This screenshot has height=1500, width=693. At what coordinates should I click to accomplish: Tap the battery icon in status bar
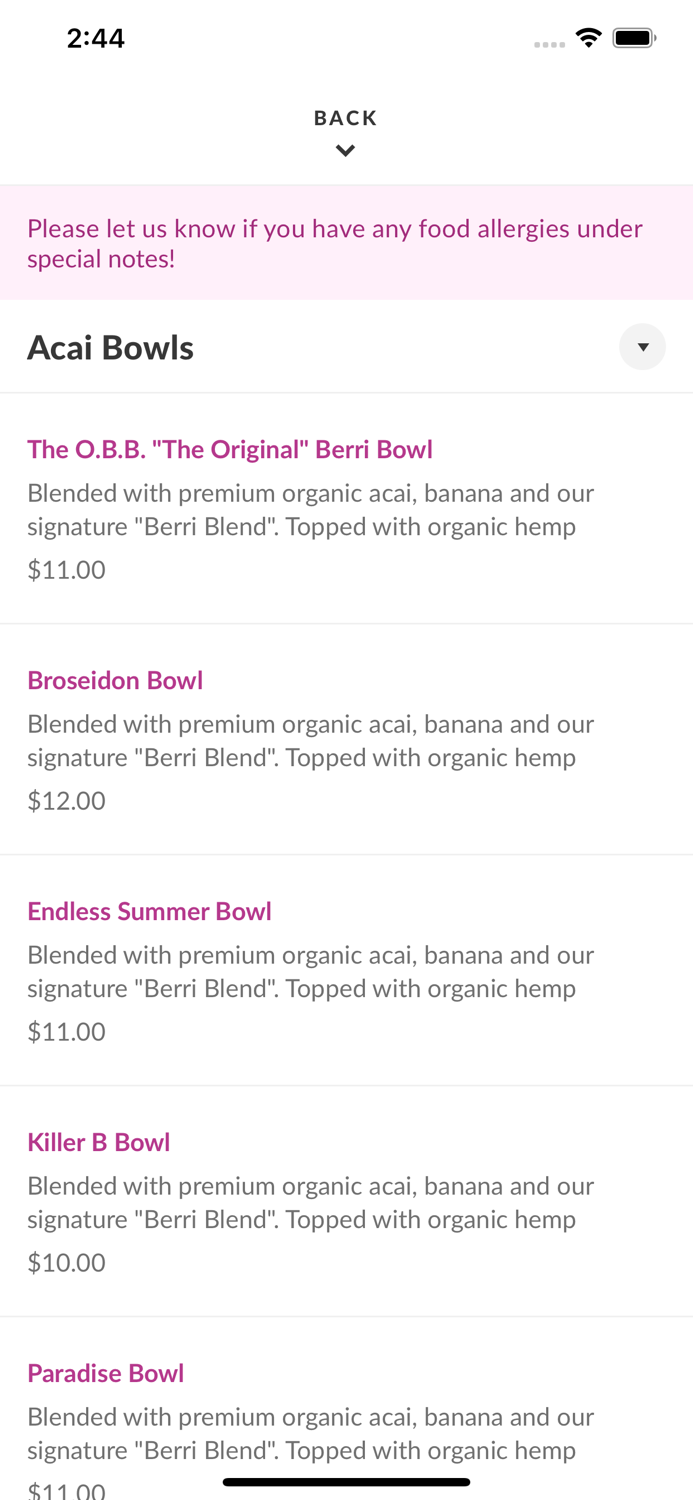click(x=633, y=36)
